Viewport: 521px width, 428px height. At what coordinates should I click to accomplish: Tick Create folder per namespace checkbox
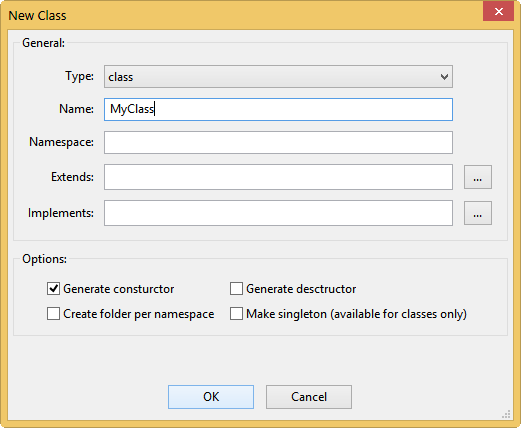pyautogui.click(x=53, y=314)
